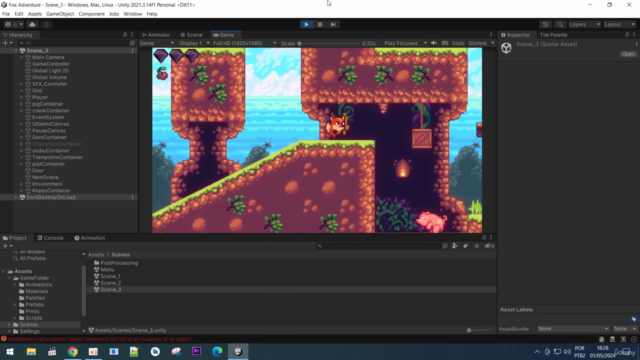Toggle Mute Audio in Game view
Viewport: 640px width, 360px height.
click(434, 43)
